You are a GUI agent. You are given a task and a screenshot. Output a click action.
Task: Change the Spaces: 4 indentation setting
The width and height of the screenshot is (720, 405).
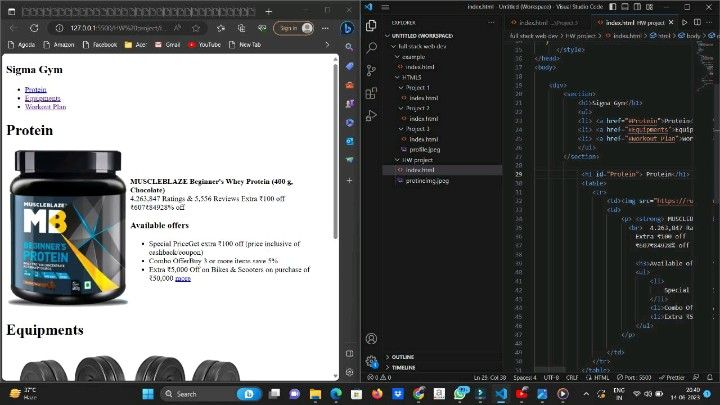pyautogui.click(x=525, y=377)
